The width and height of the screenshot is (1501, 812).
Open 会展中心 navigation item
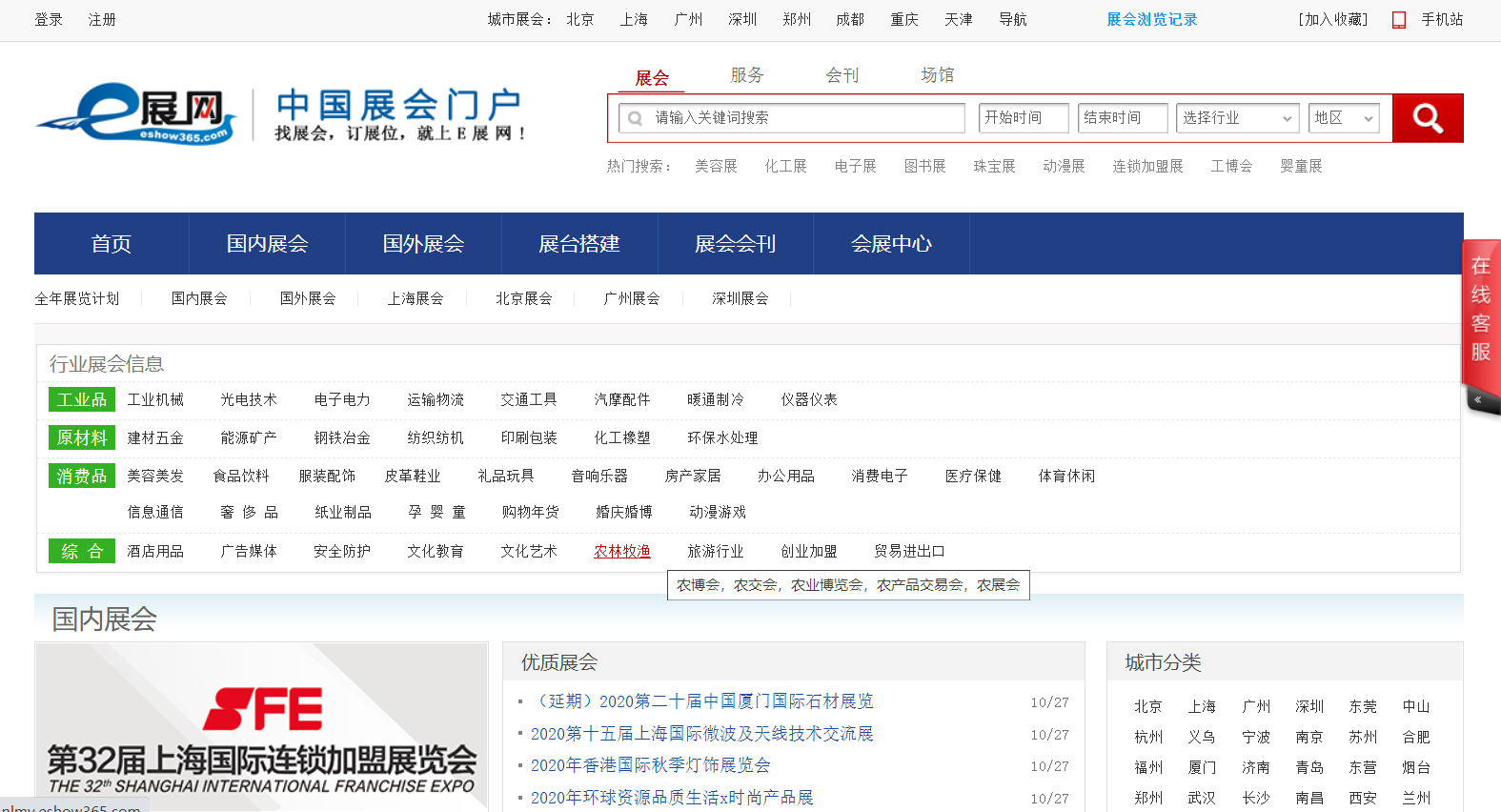891,244
